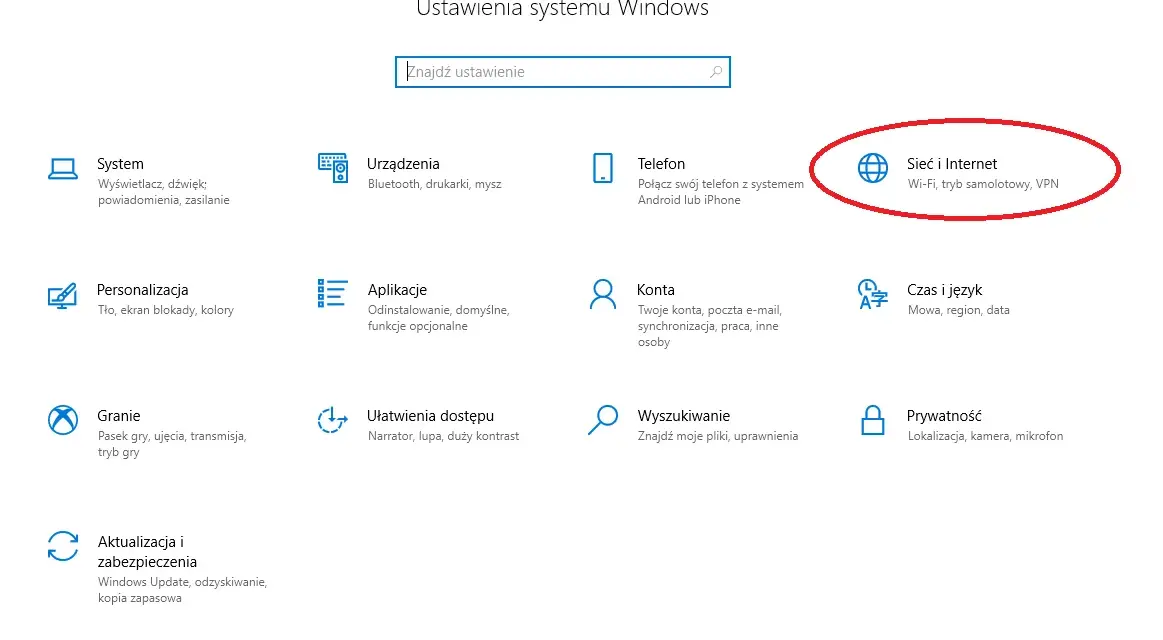1163x640 pixels.
Task: Go to the Aplikacje title
Action: coord(398,290)
